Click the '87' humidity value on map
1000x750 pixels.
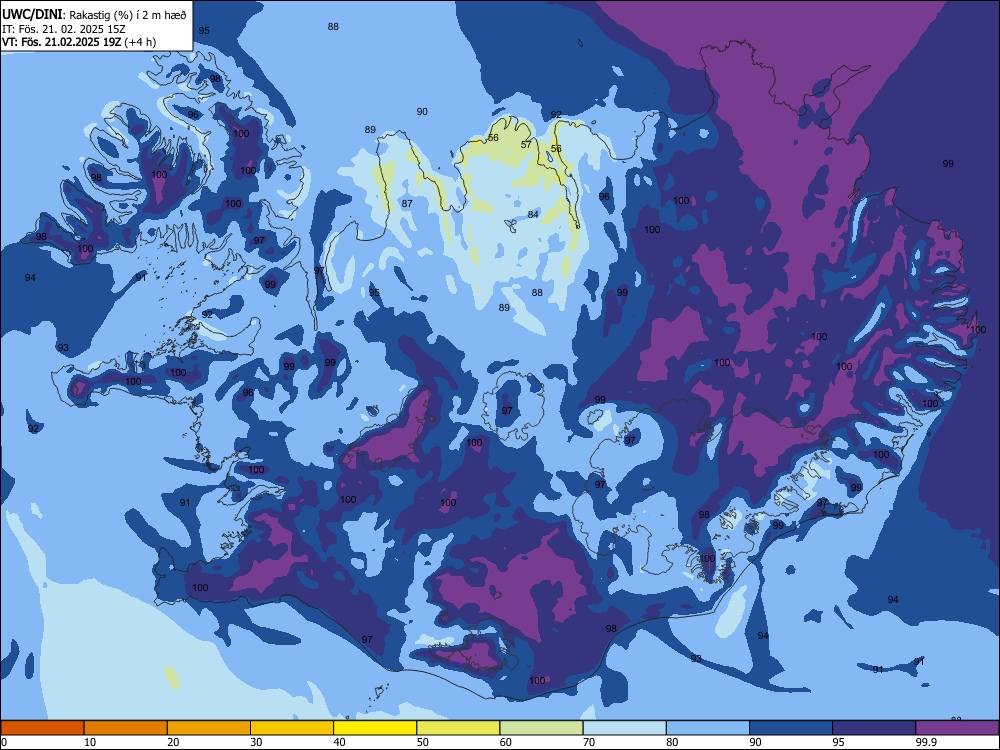pyautogui.click(x=407, y=203)
